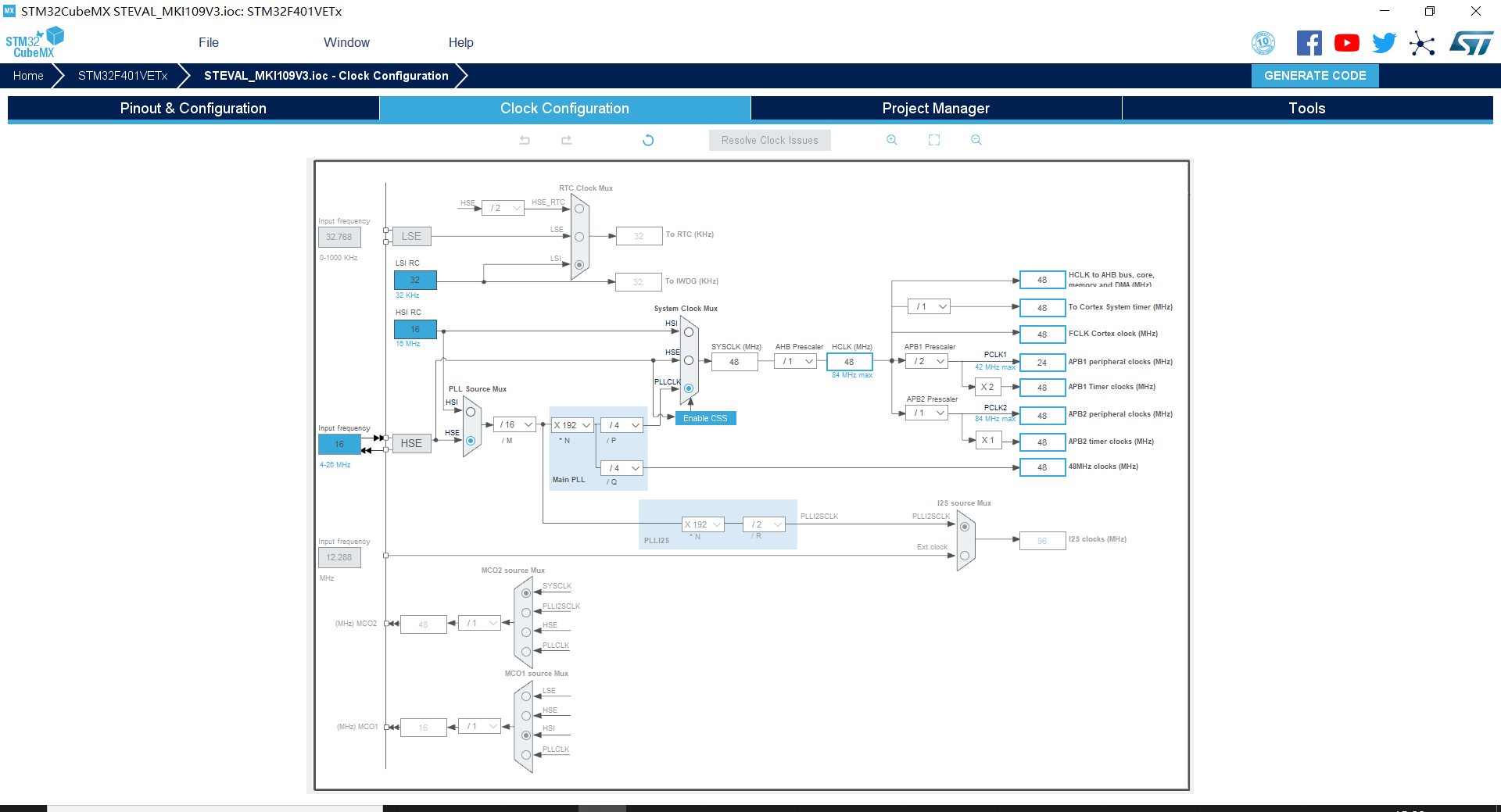Viewport: 1501px width, 812px height.
Task: Open ST community network icon
Action: pos(1422,43)
